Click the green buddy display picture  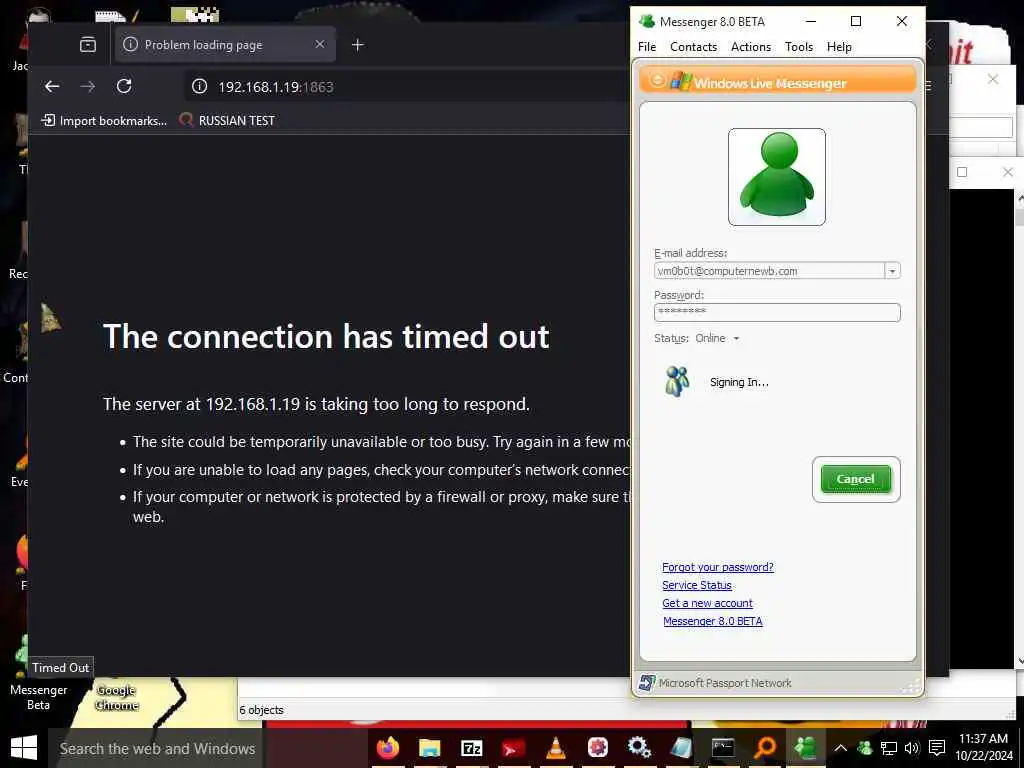pyautogui.click(x=776, y=177)
